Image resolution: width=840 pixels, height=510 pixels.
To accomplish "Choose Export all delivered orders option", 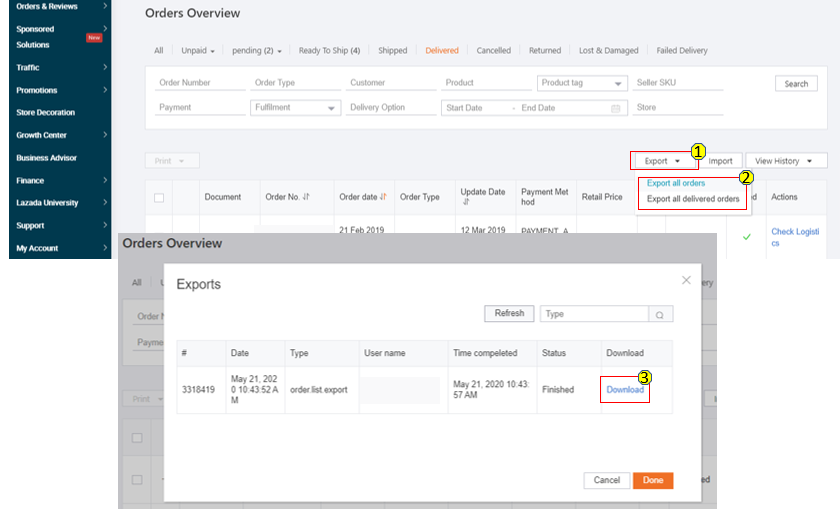I will tap(693, 199).
